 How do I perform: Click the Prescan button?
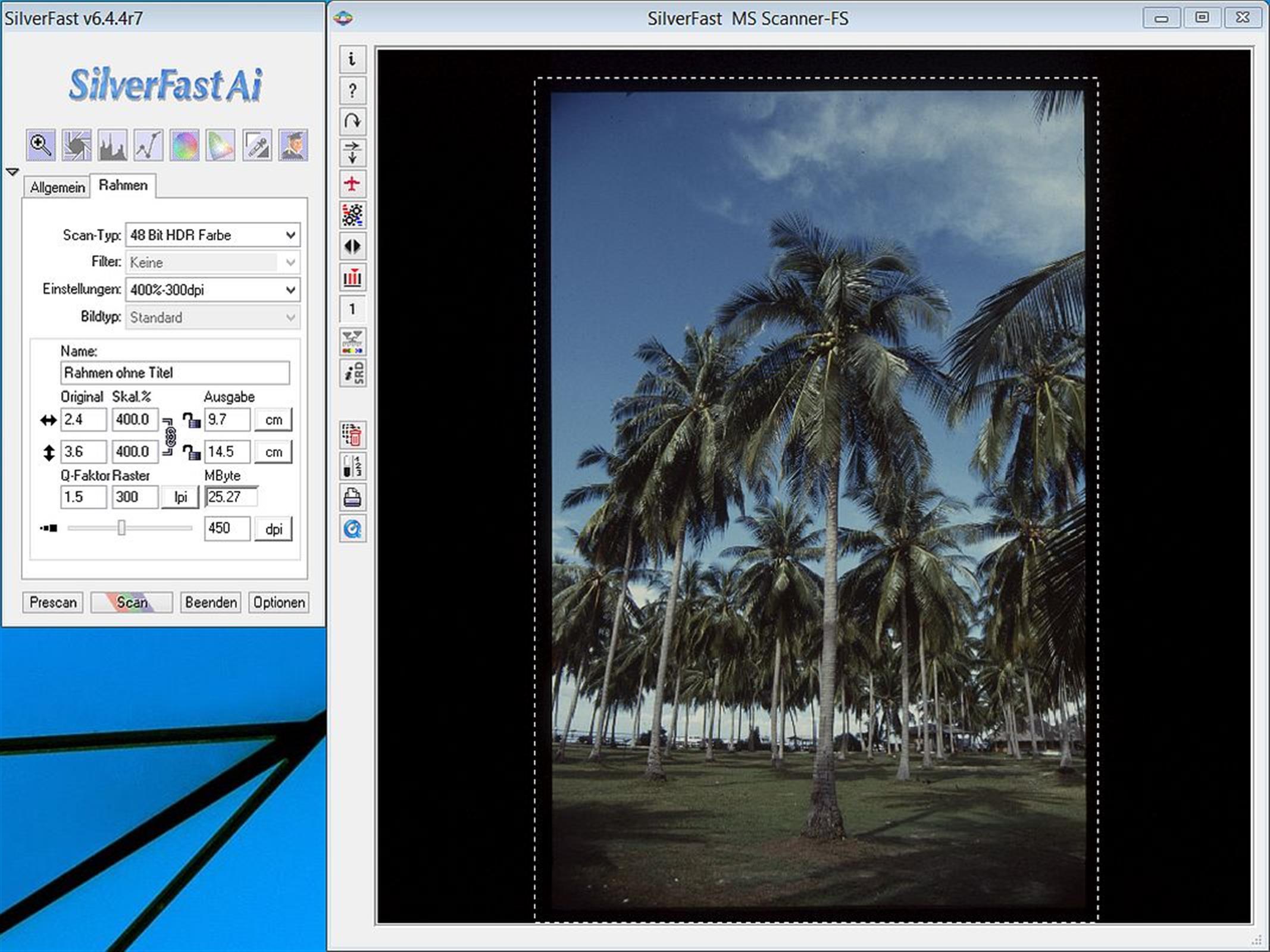[53, 602]
